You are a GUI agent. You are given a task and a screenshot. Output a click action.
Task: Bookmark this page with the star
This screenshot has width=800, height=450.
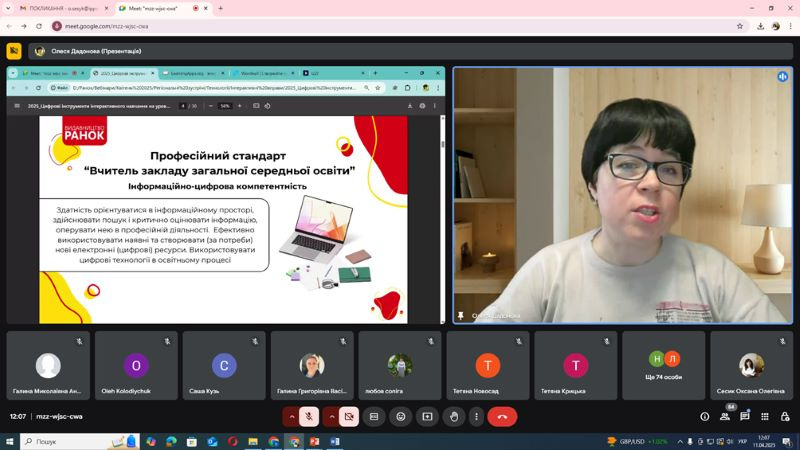coord(740,26)
